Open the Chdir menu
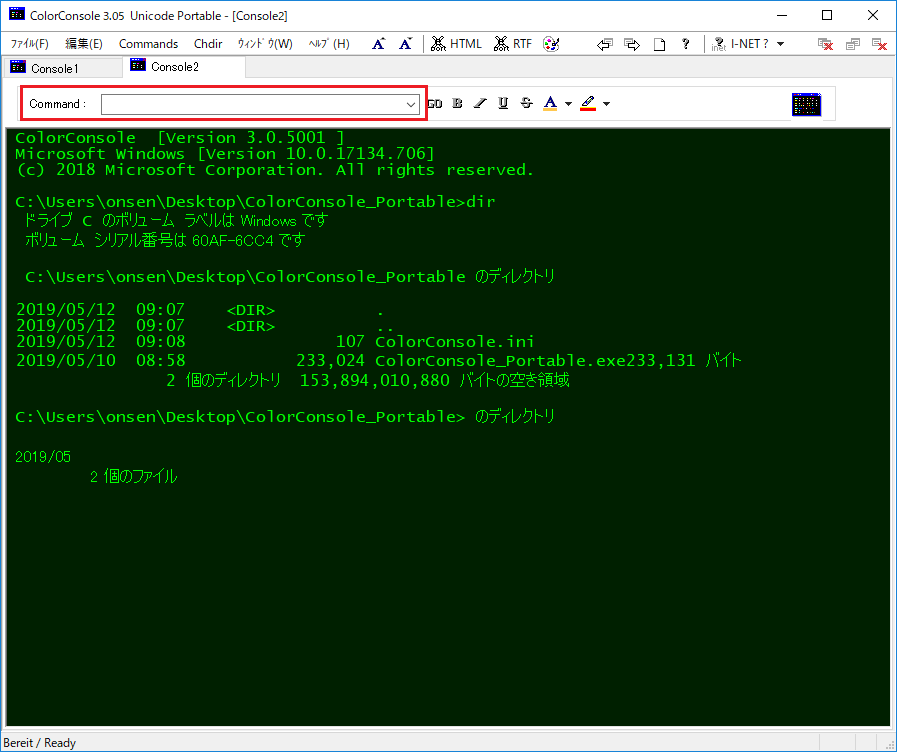Image resolution: width=897 pixels, height=752 pixels. (x=208, y=44)
